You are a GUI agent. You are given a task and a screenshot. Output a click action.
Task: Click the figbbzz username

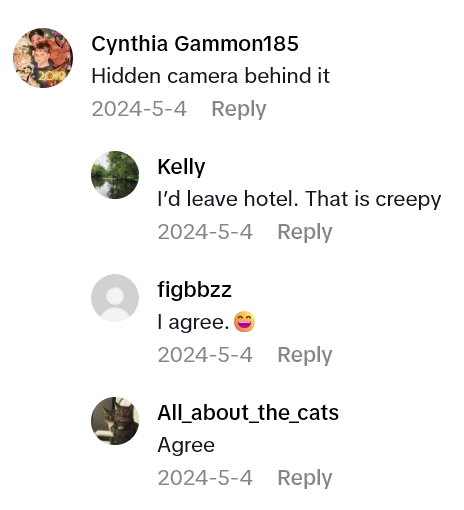tap(195, 290)
